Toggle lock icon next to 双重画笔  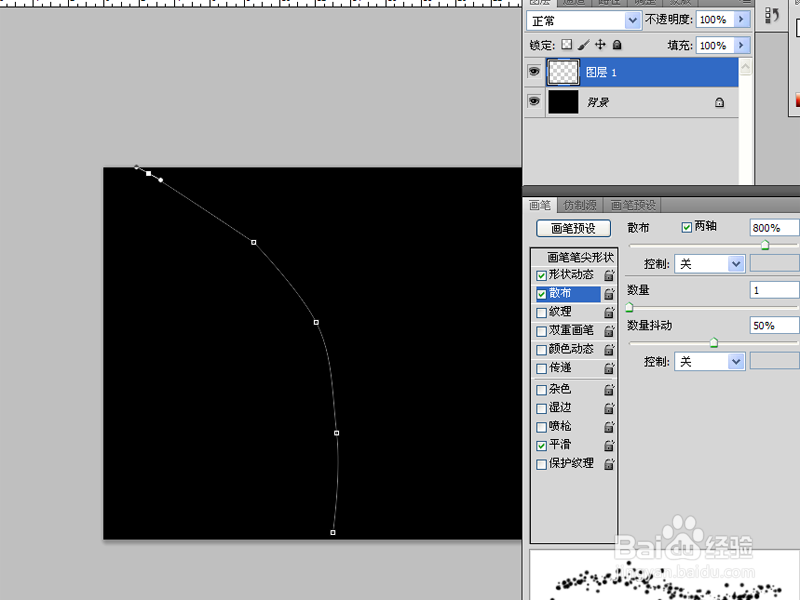click(609, 331)
